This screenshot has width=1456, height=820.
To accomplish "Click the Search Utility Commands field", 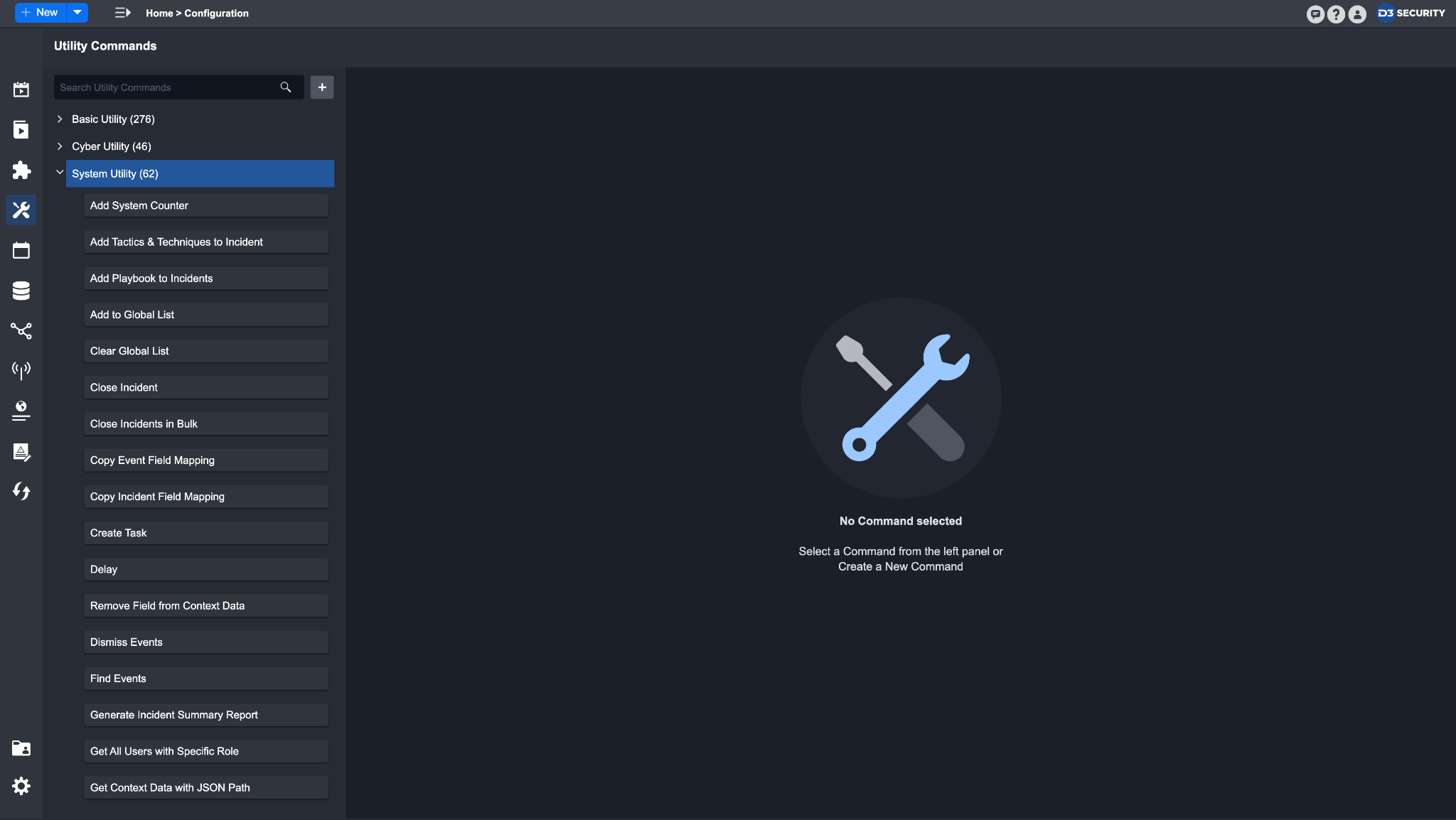I will click(x=167, y=87).
